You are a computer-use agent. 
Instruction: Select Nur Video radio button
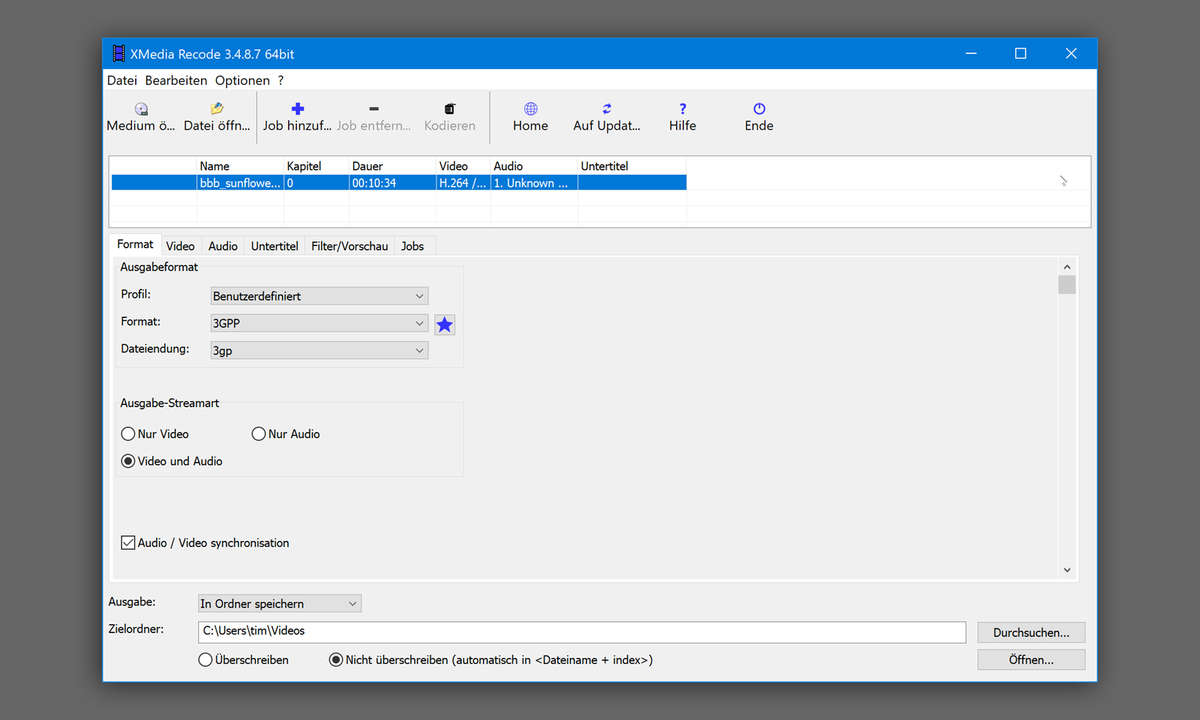pyautogui.click(x=128, y=434)
